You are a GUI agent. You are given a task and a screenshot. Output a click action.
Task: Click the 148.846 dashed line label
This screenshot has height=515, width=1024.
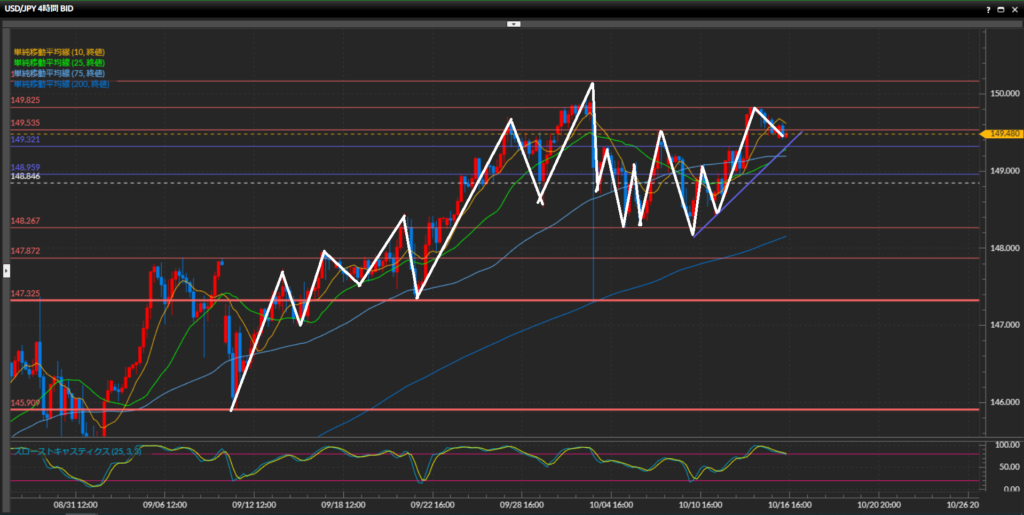tap(25, 176)
